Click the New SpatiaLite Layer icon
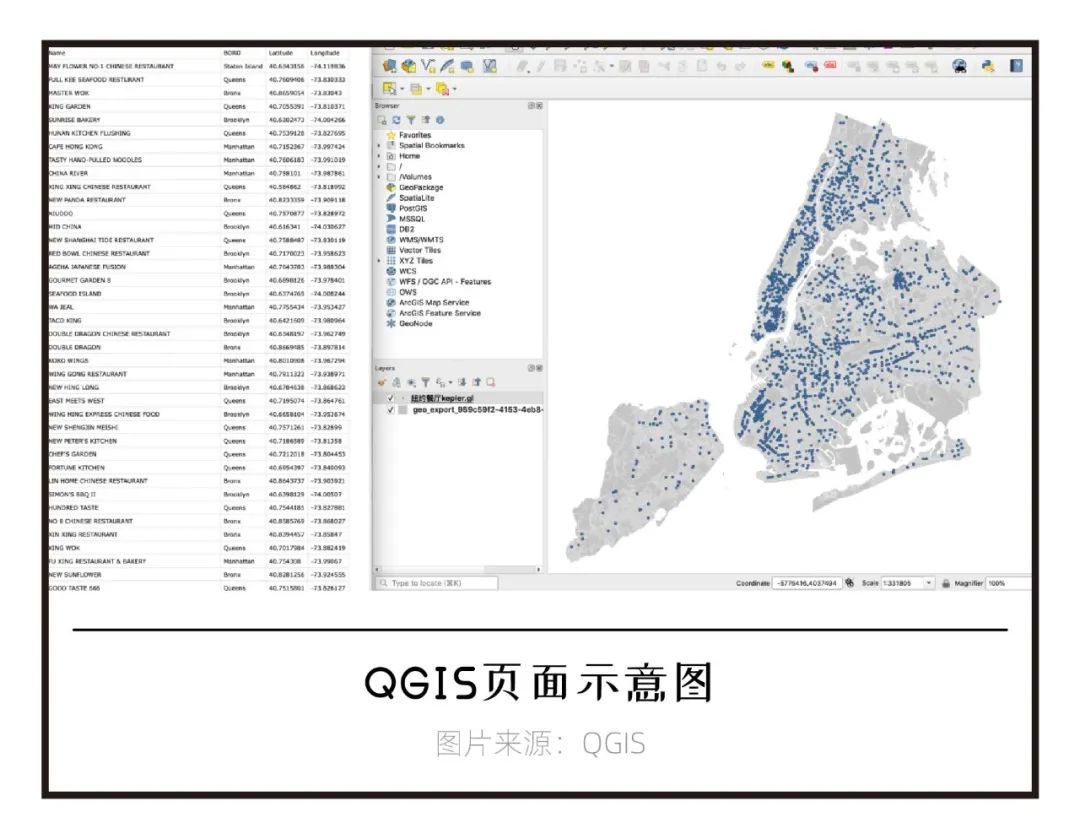The width and height of the screenshot is (1080, 839). [448, 65]
